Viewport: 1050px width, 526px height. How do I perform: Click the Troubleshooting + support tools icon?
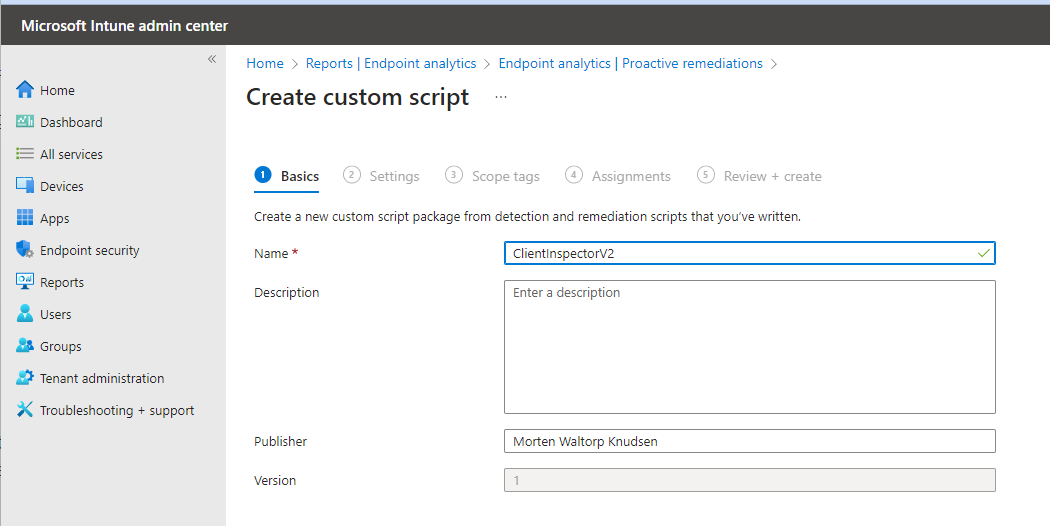tap(25, 410)
